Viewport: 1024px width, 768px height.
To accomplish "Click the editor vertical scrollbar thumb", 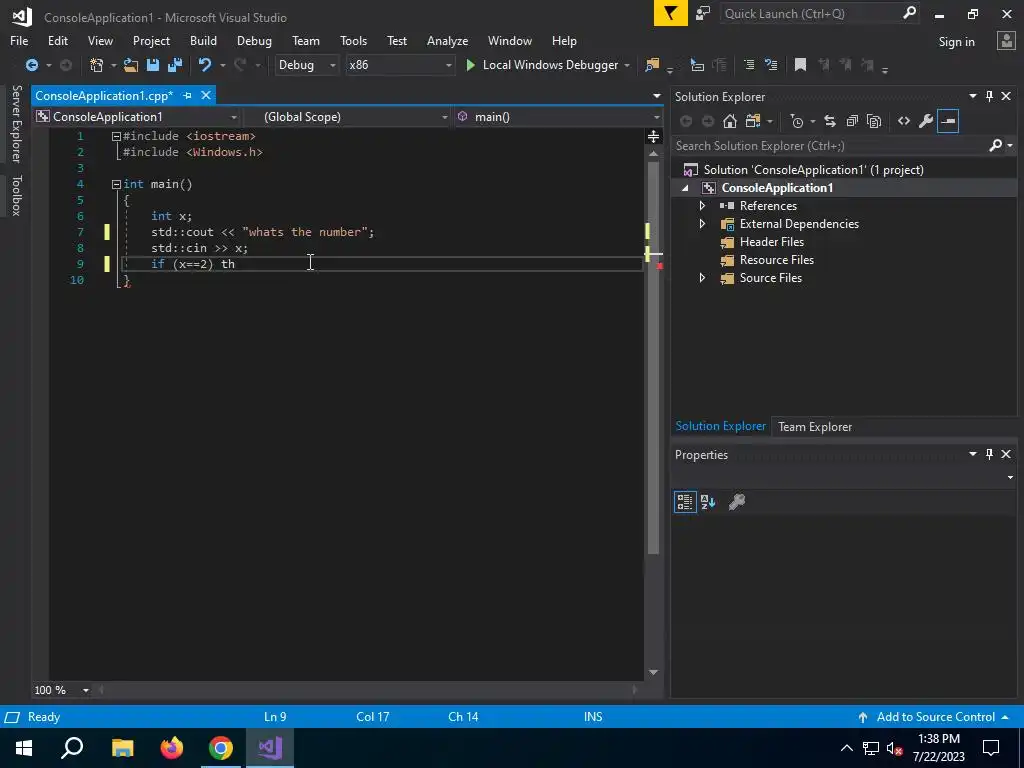I will 653,358.
